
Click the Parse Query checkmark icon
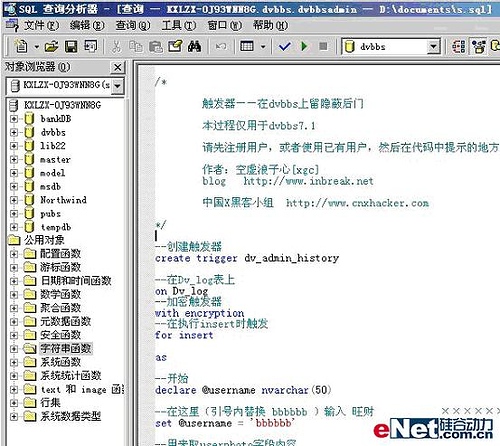[x=284, y=46]
